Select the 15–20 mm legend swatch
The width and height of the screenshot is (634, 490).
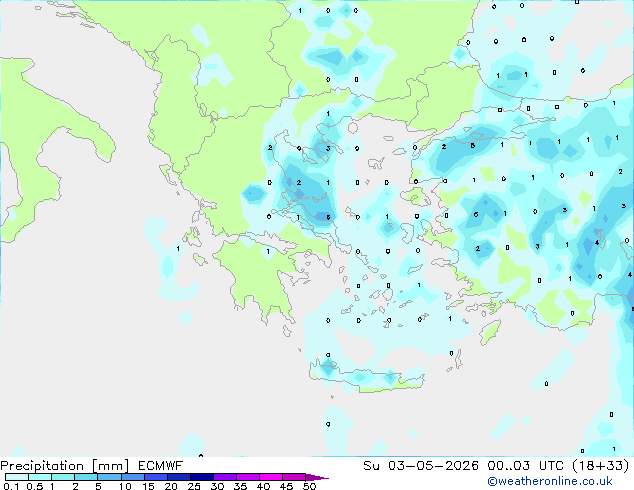156,477
